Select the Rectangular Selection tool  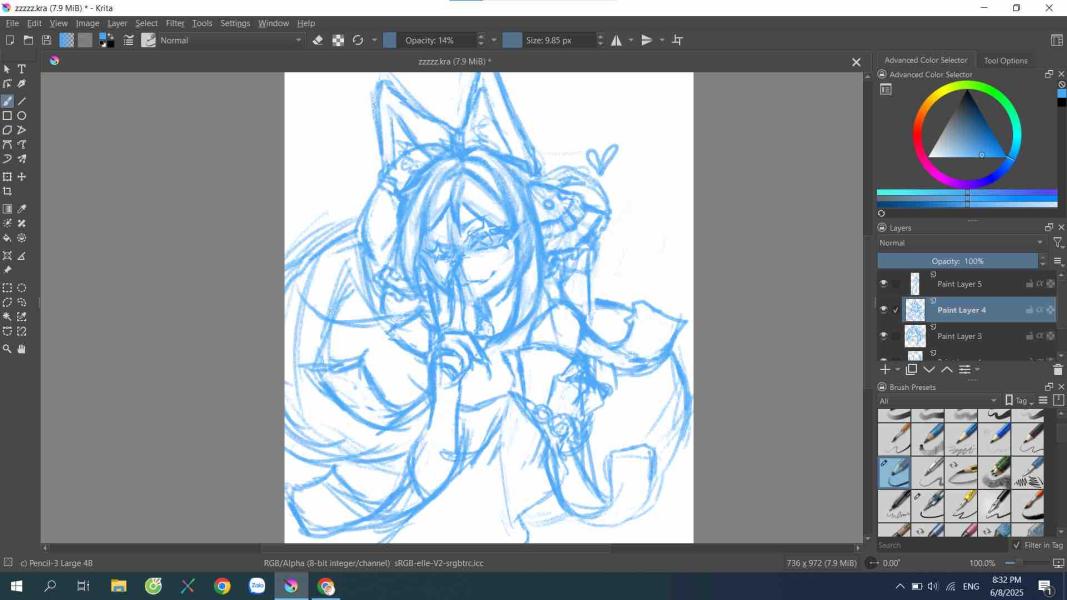(7, 288)
